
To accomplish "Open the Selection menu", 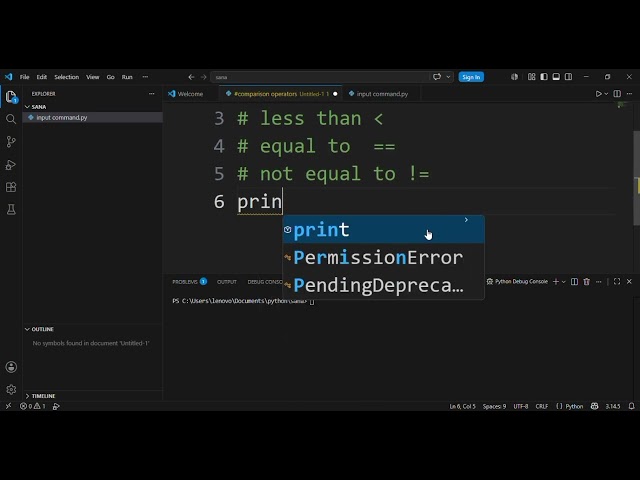I will tap(67, 77).
